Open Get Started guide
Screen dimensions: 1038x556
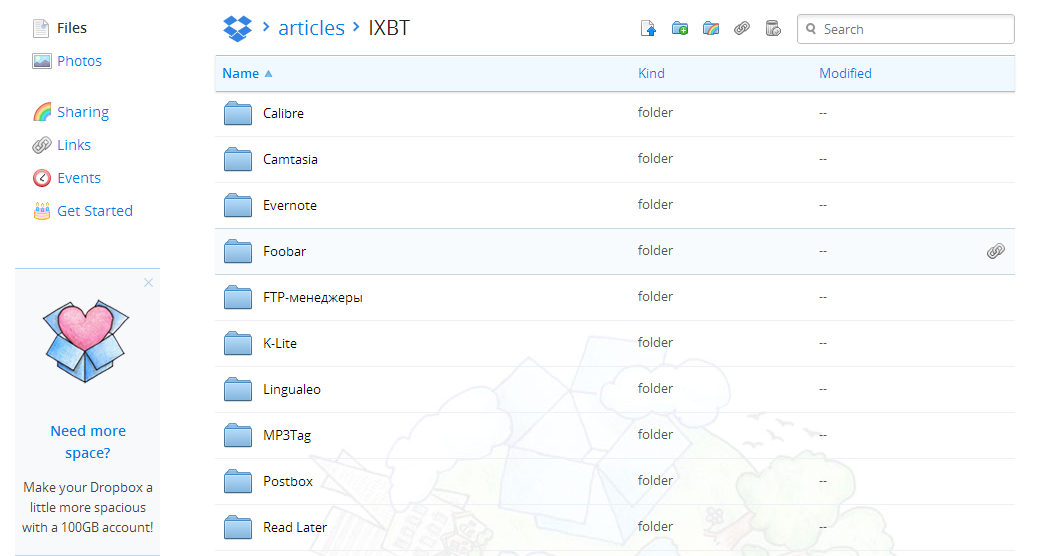coord(95,211)
